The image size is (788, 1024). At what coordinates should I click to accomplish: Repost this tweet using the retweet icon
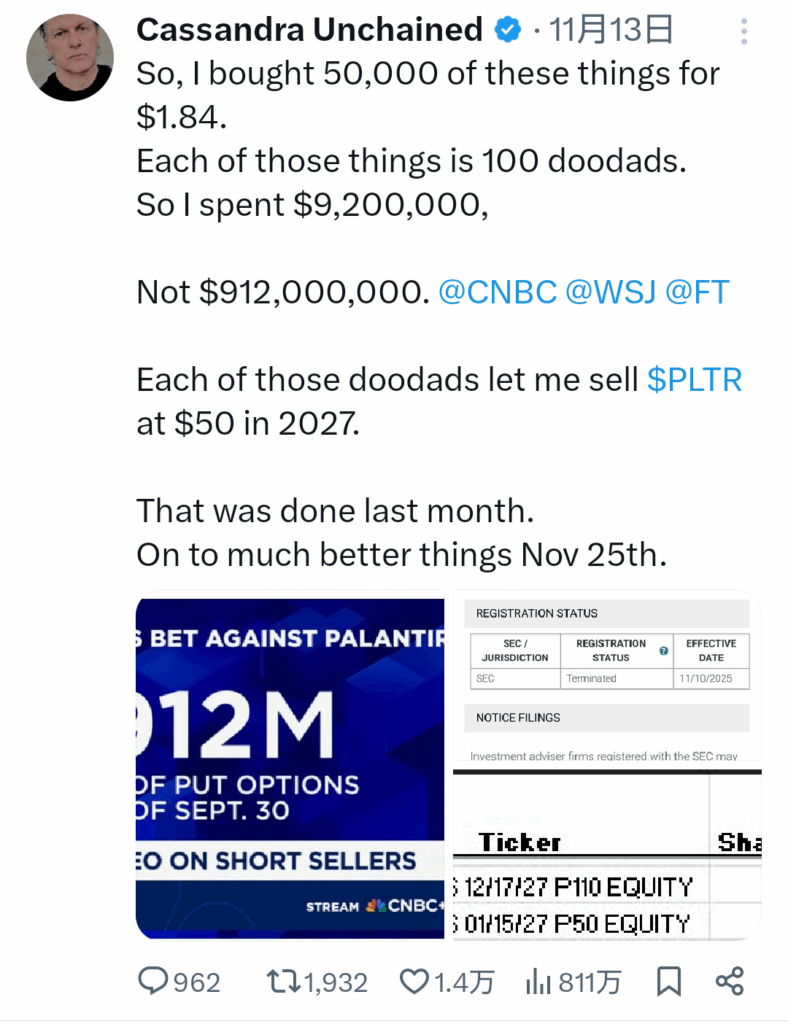[x=285, y=982]
